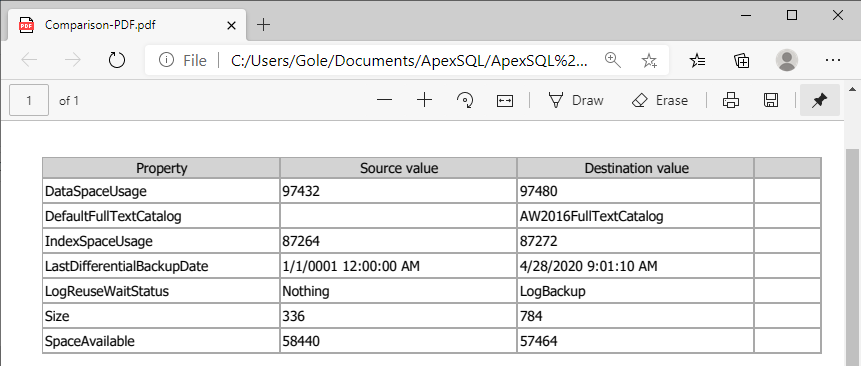
Task: Refresh the current page
Action: point(117,60)
